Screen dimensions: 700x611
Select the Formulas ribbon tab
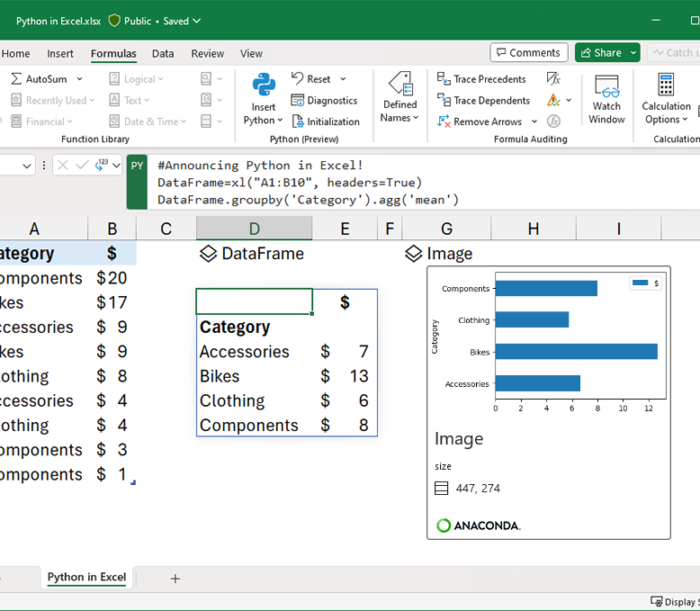coord(113,54)
